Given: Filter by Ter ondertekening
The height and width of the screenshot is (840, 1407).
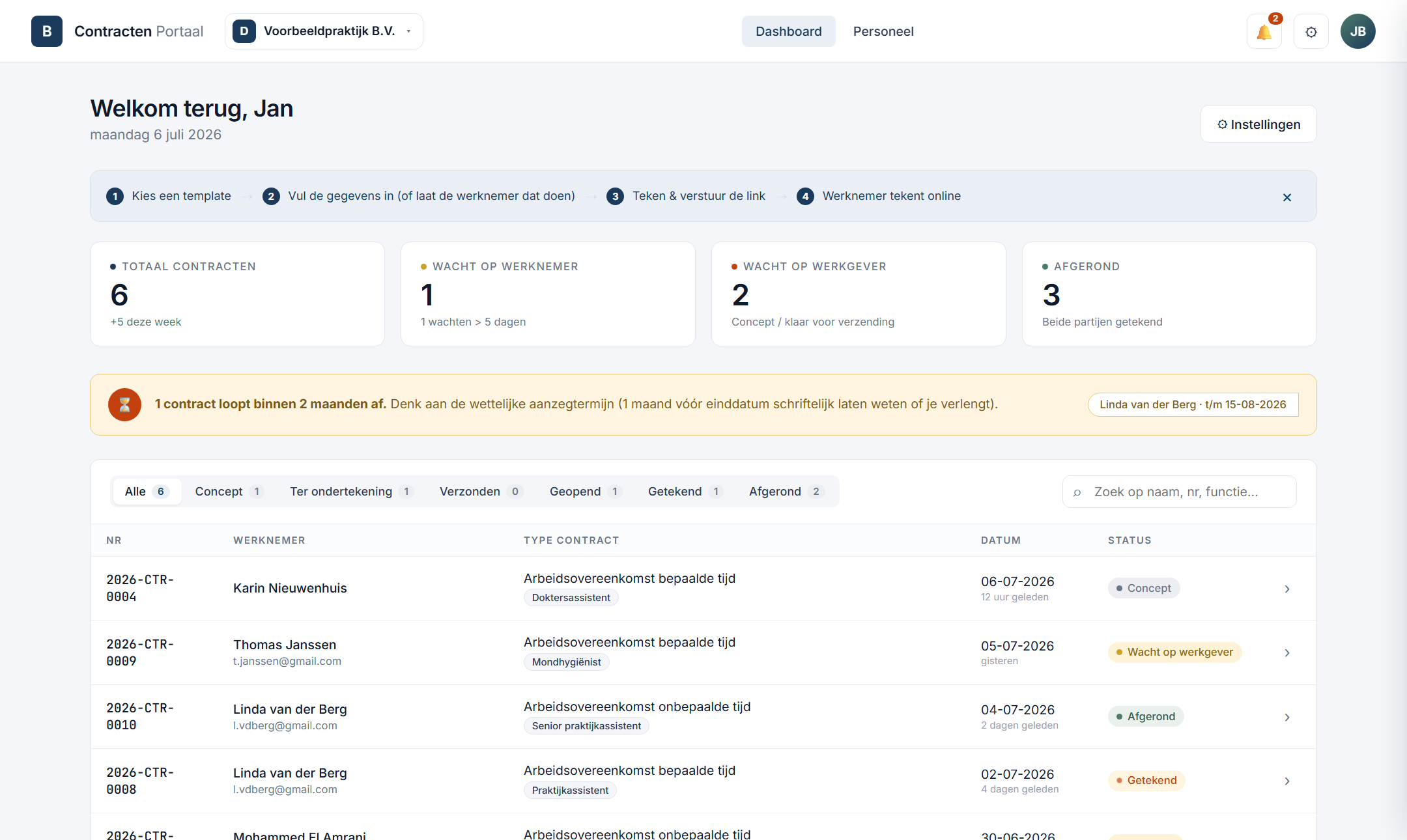Looking at the screenshot, I should coord(351,492).
